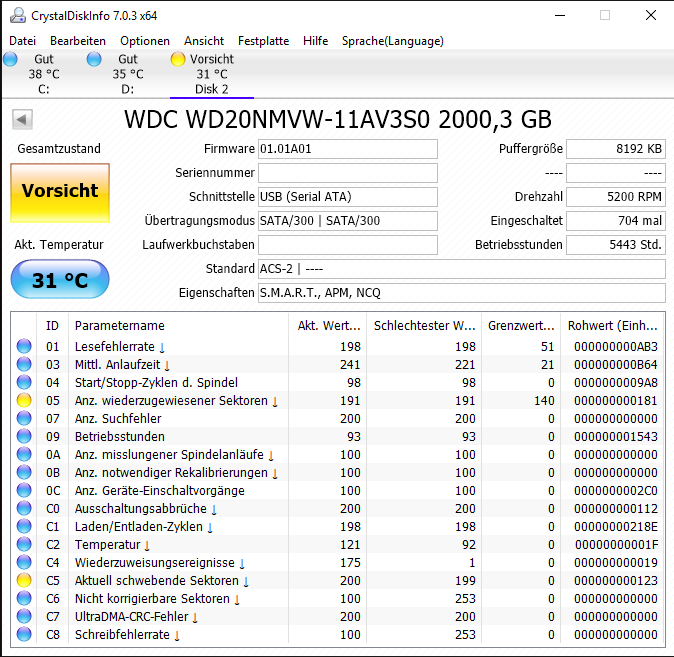
Task: Click blue status orb for Mittl. Anlaufzeit row
Action: pyautogui.click(x=24, y=364)
